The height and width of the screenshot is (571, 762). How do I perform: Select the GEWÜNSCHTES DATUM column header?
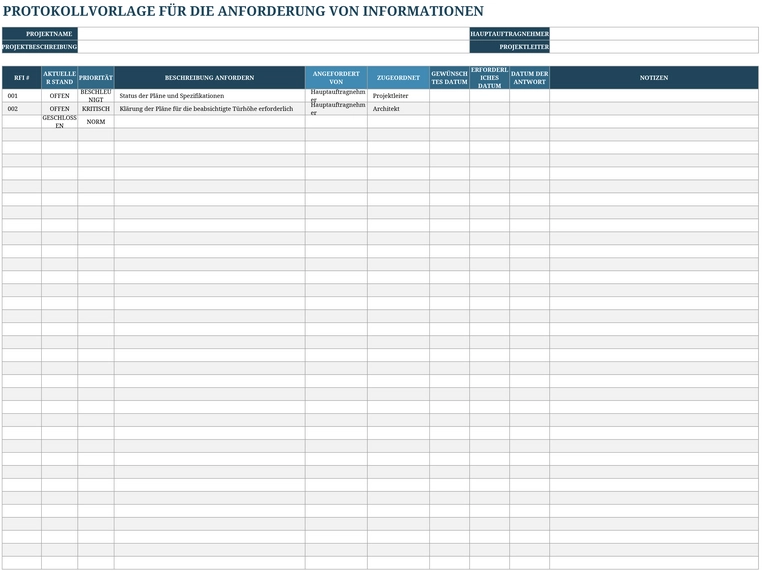450,78
